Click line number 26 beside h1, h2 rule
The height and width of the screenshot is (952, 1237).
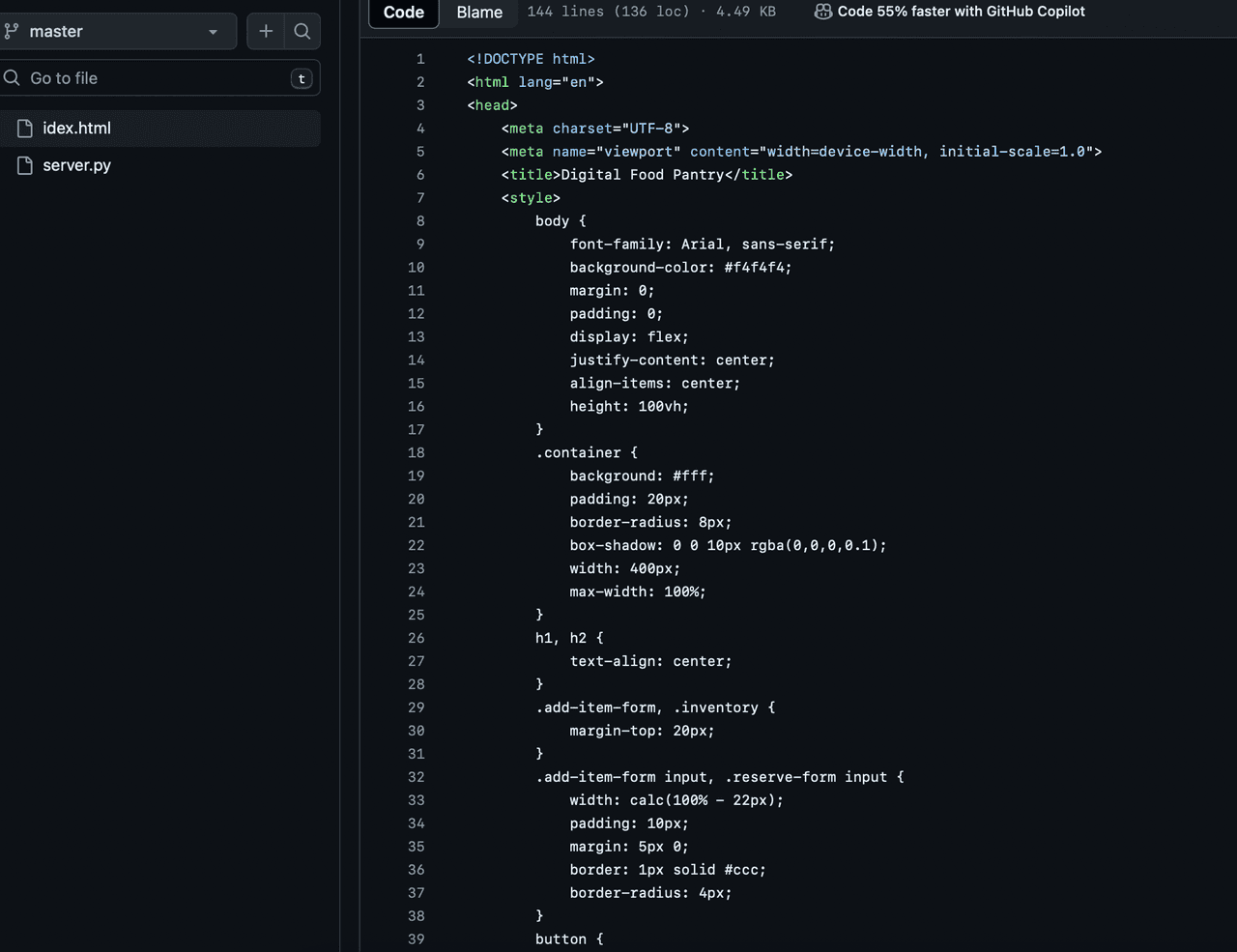[417, 638]
